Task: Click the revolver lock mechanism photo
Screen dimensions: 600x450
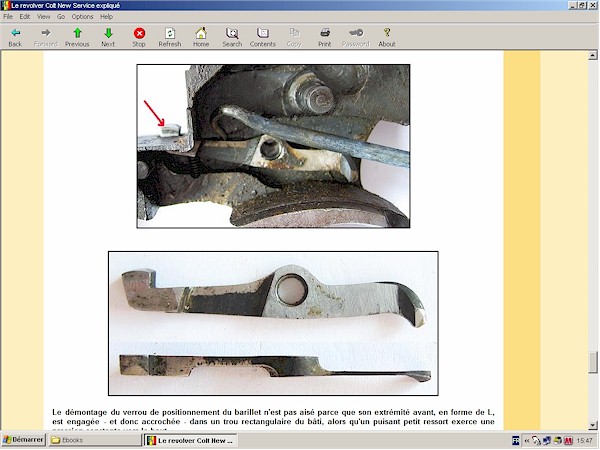Action: [x=273, y=146]
